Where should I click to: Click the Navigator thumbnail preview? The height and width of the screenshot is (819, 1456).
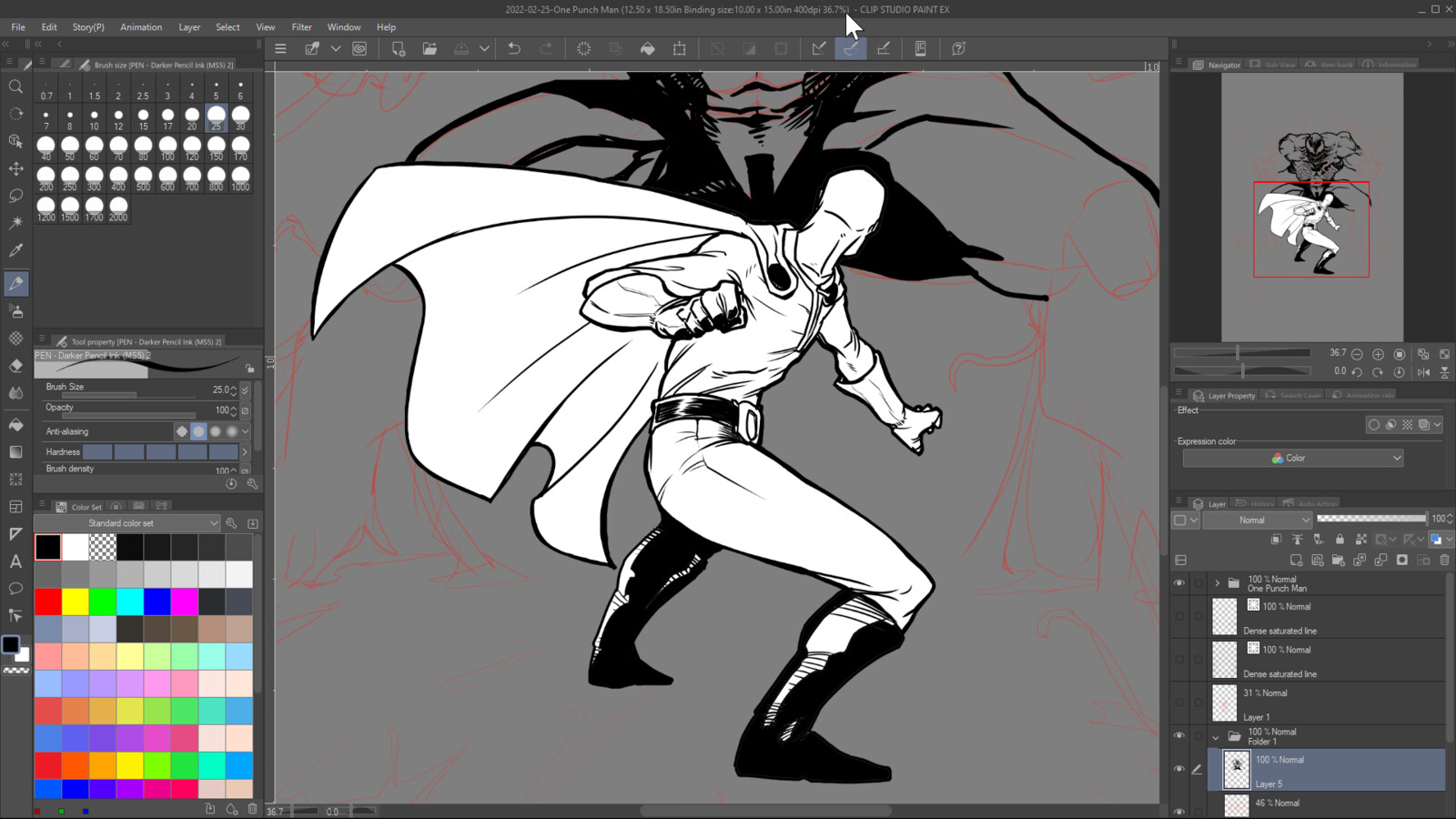(x=1311, y=207)
